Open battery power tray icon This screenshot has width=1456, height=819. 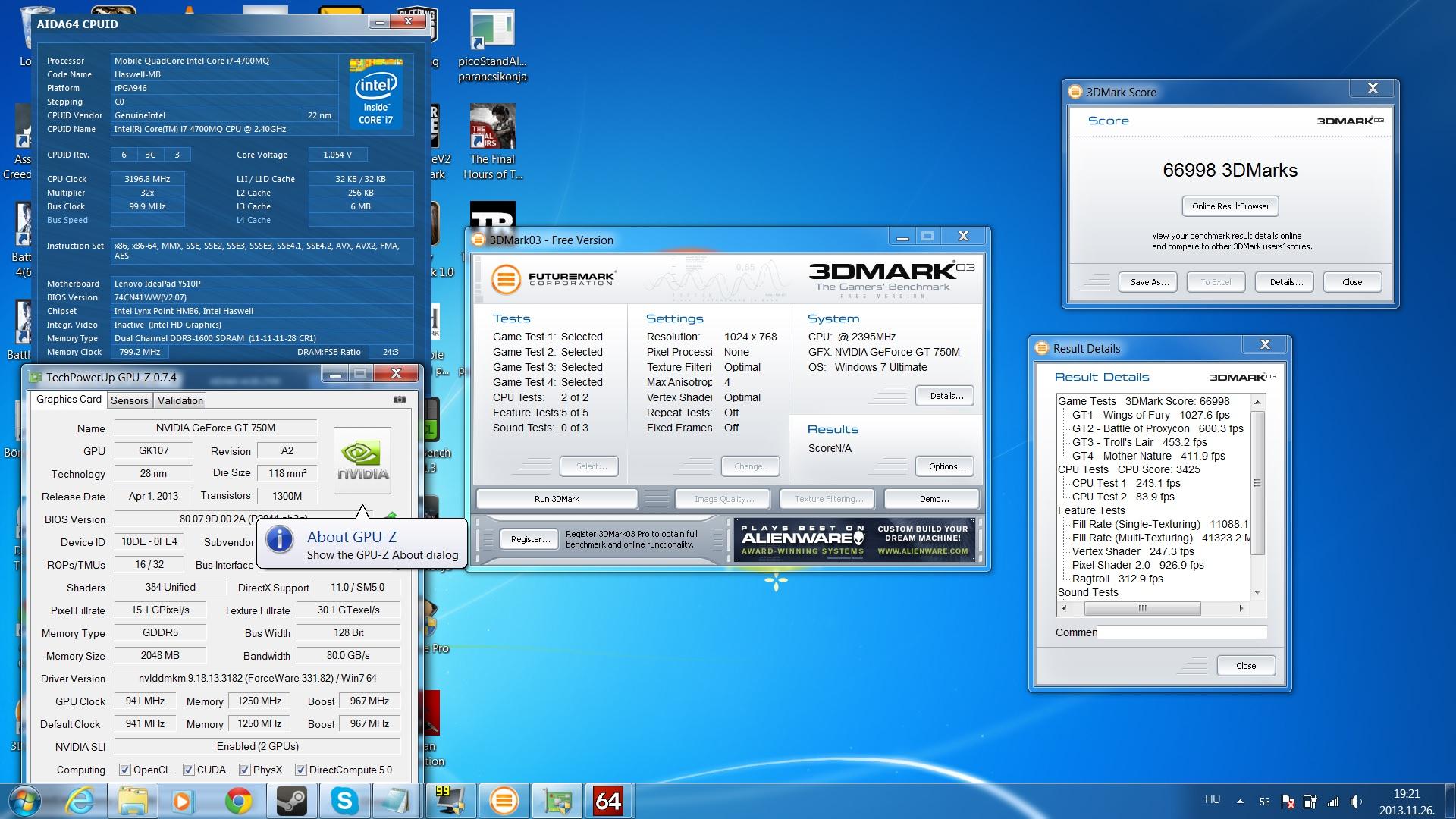[1310, 802]
